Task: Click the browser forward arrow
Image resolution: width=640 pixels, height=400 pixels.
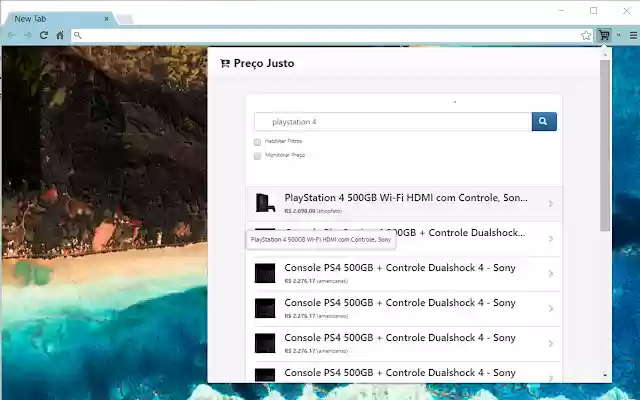Action: tap(27, 36)
